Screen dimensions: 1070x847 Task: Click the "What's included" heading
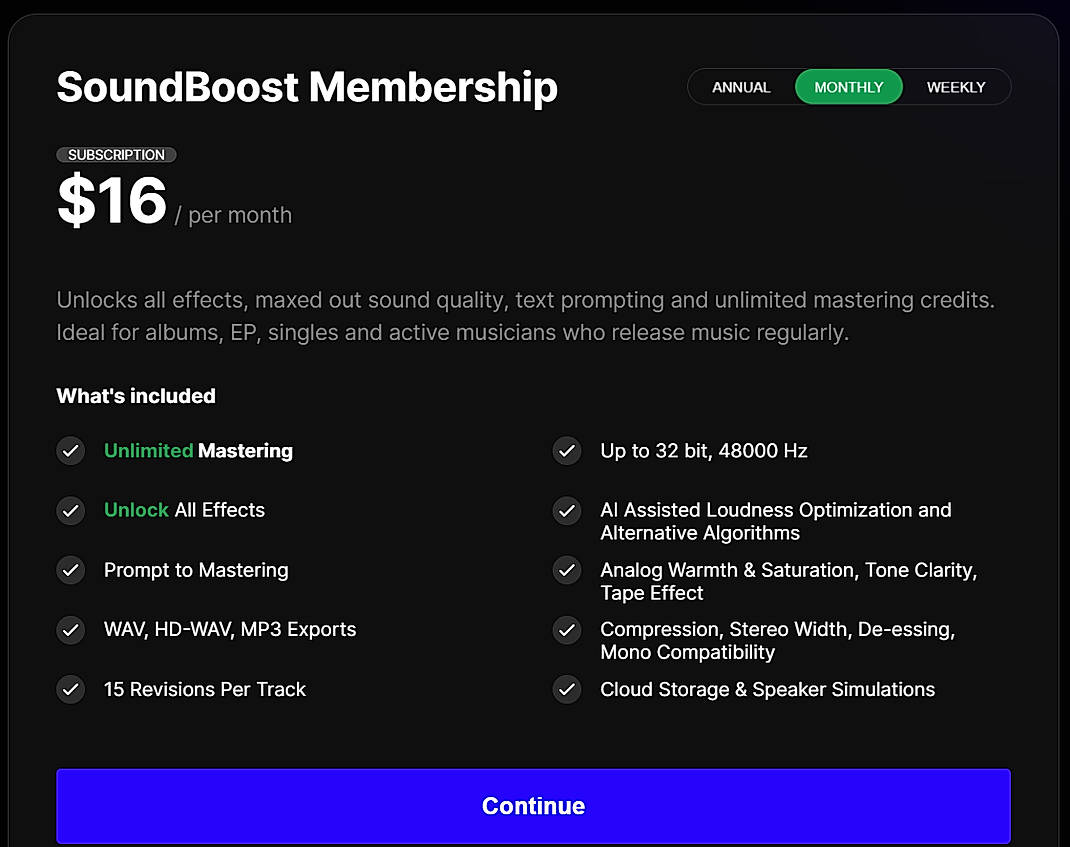click(136, 396)
